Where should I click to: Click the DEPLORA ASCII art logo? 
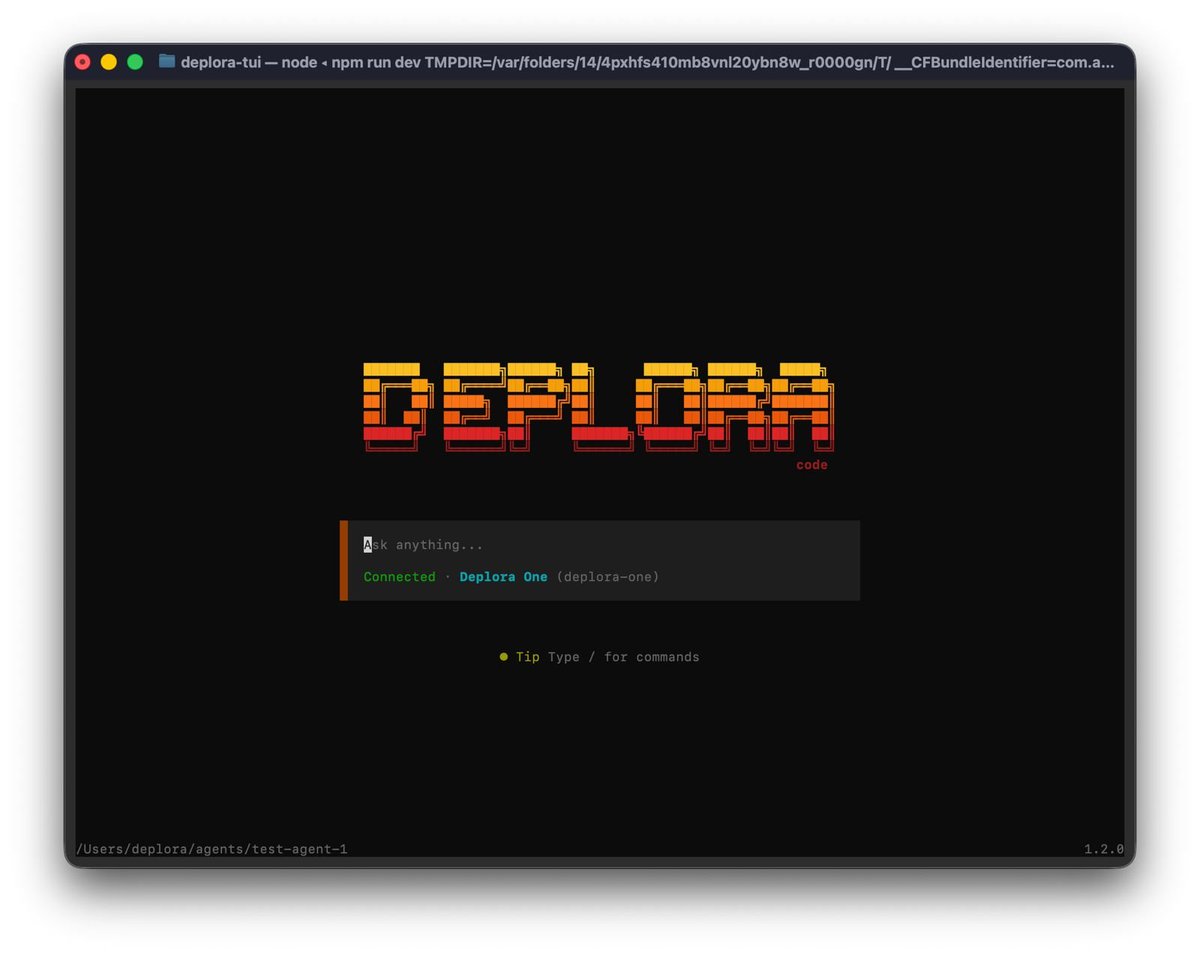pos(598,407)
